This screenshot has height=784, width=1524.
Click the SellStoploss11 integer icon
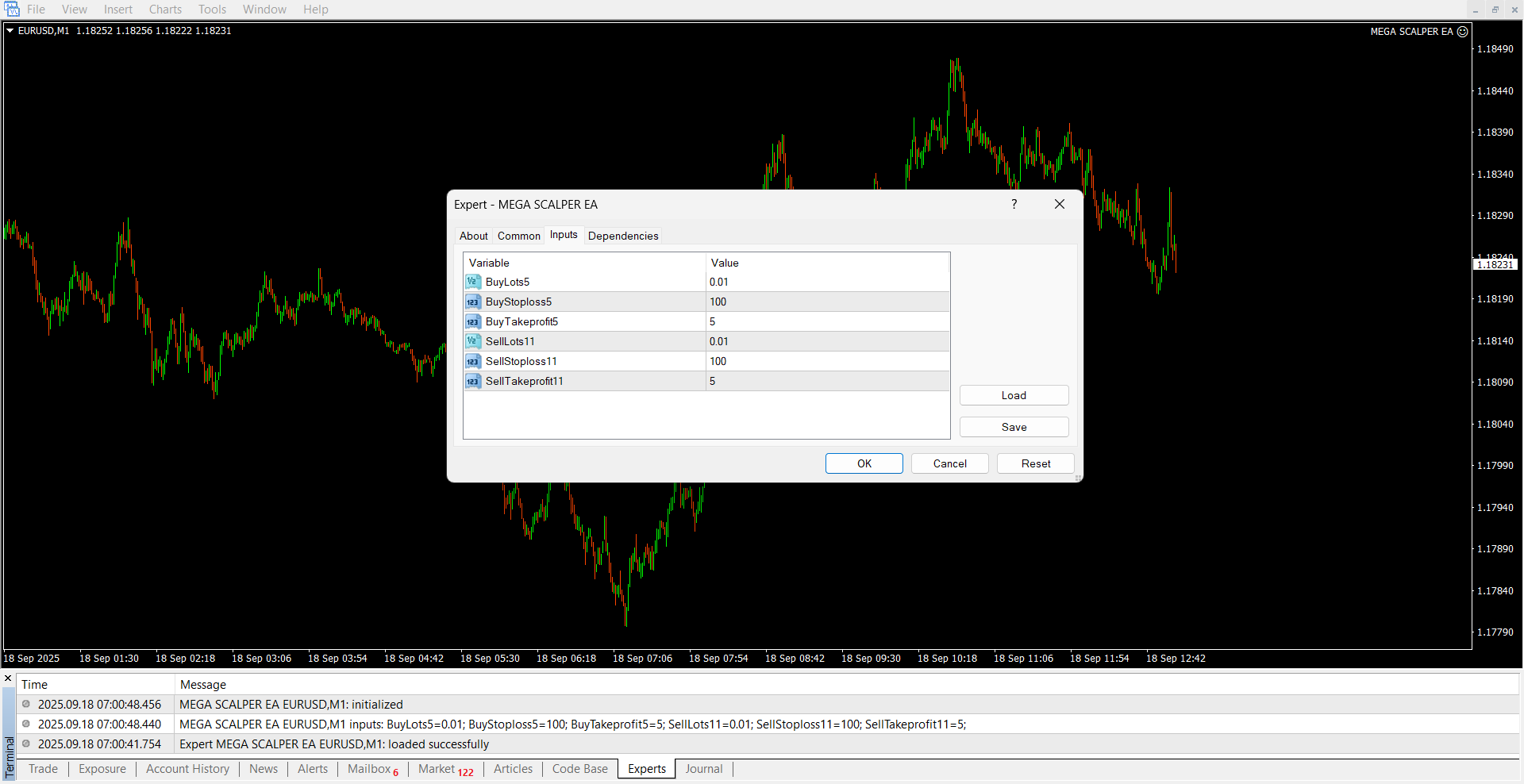(472, 361)
